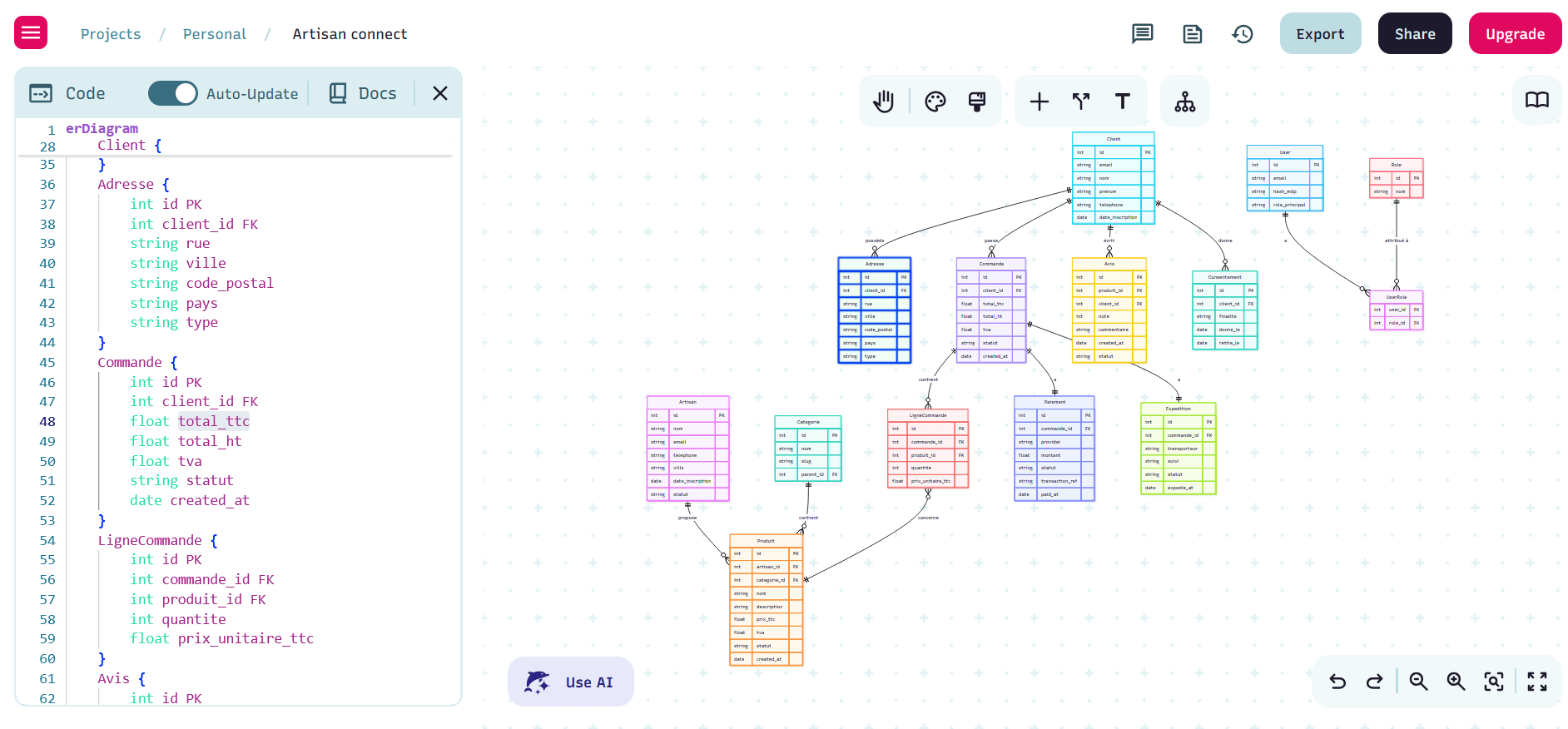
Task: Click the 'int commande_id FK' code line
Action: [x=202, y=579]
